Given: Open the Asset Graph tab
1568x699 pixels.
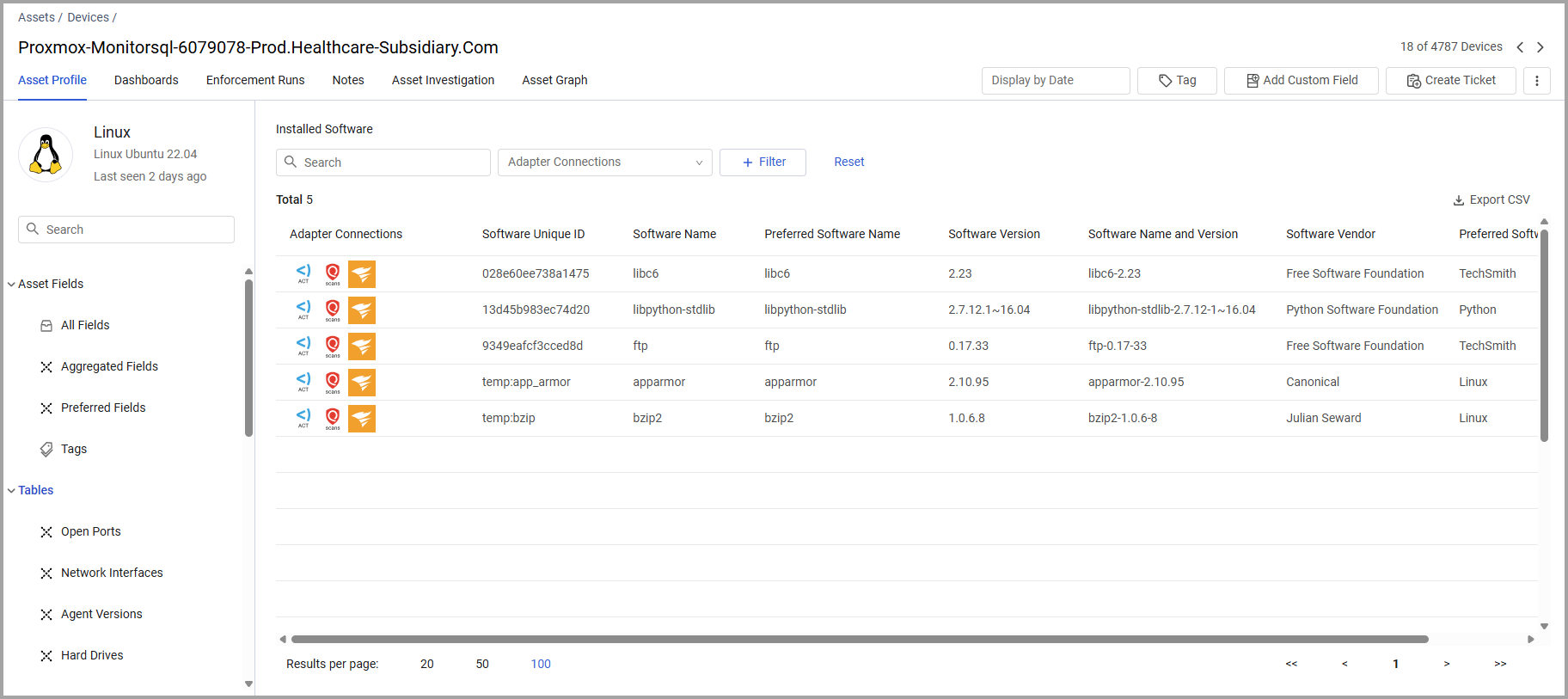Looking at the screenshot, I should click(x=554, y=80).
